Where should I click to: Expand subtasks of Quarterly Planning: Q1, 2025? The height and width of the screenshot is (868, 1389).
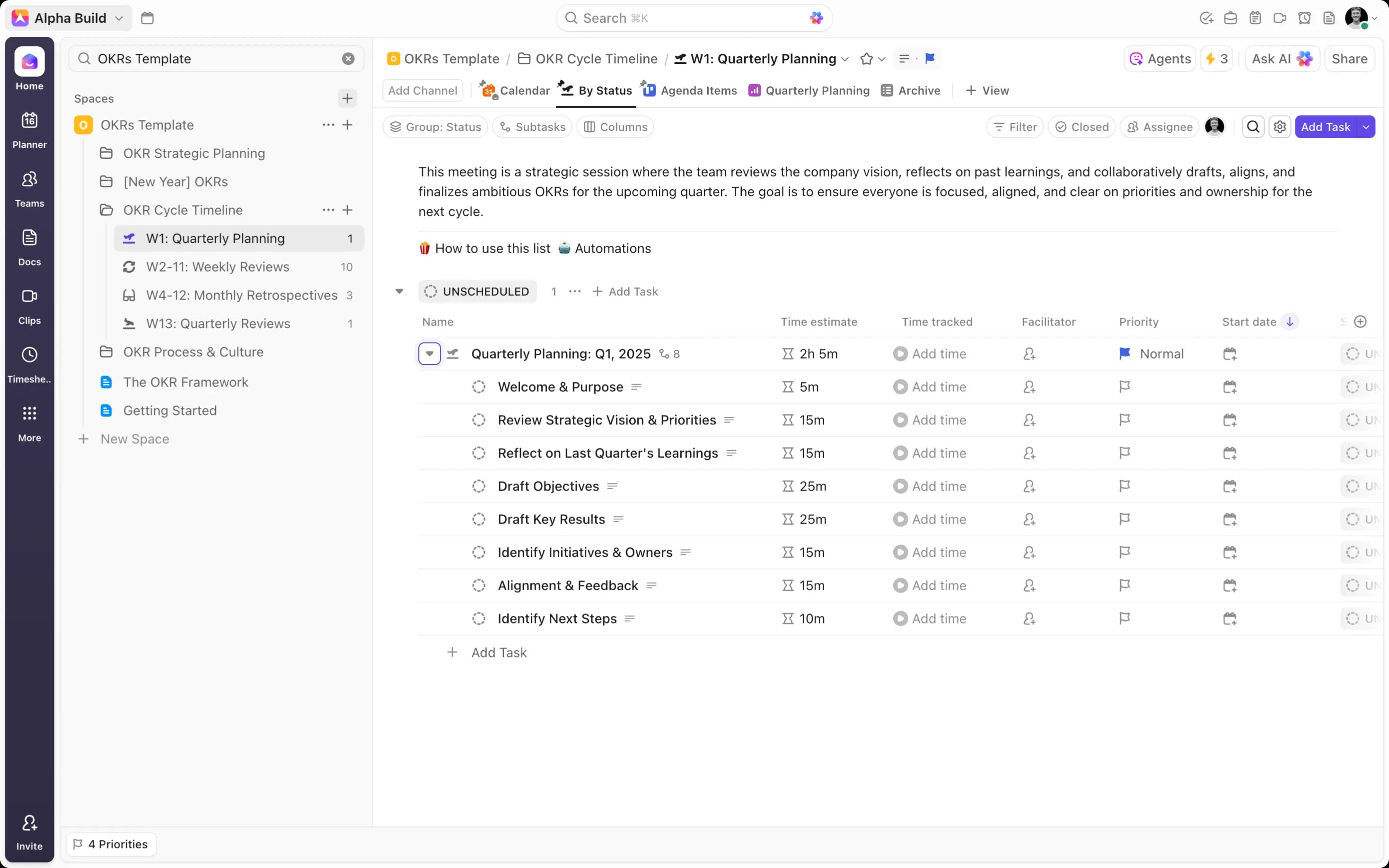[x=429, y=354]
